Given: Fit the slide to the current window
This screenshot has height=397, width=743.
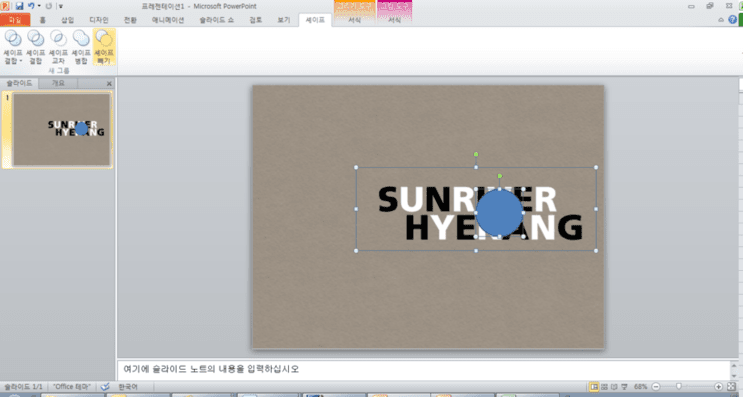Looking at the screenshot, I should pos(732,387).
